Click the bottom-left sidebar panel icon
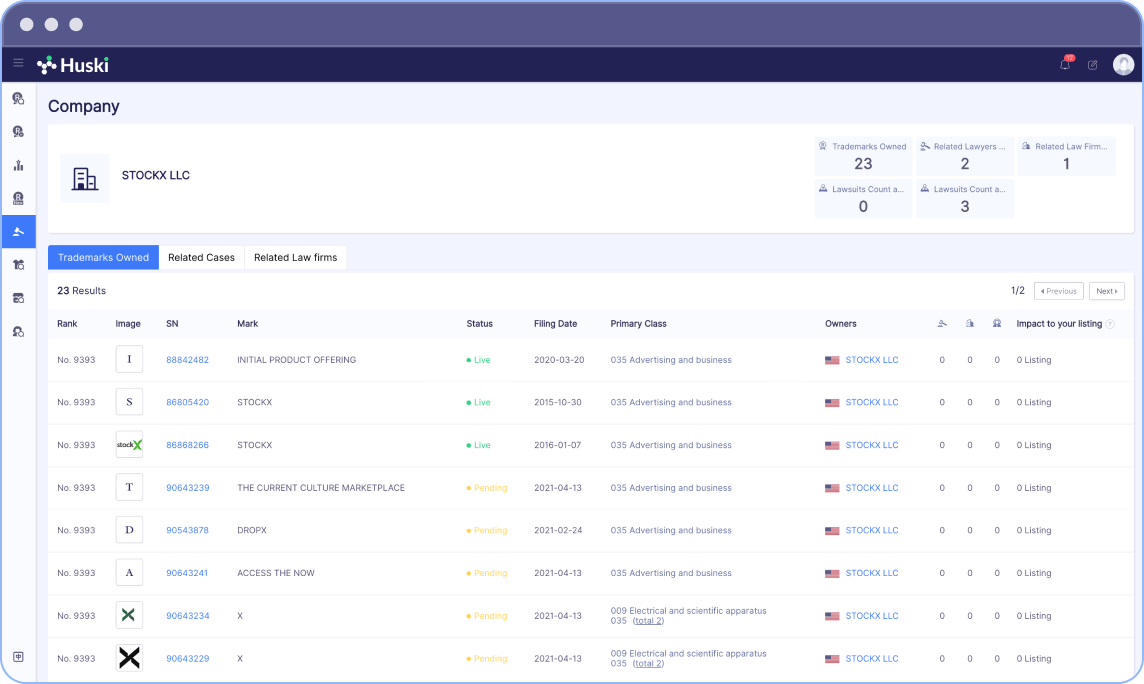The height and width of the screenshot is (684, 1144). tap(18, 657)
